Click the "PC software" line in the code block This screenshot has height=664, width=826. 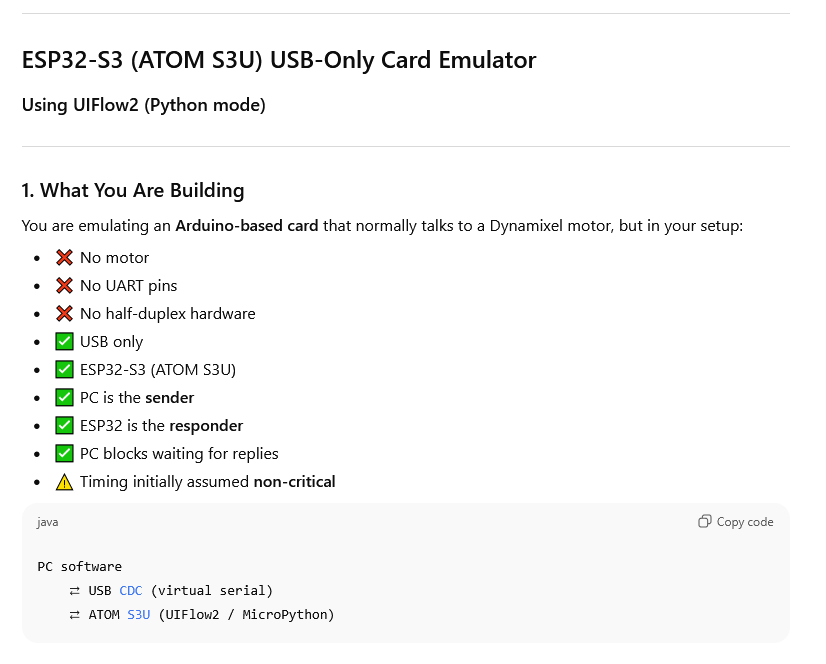coord(79,566)
